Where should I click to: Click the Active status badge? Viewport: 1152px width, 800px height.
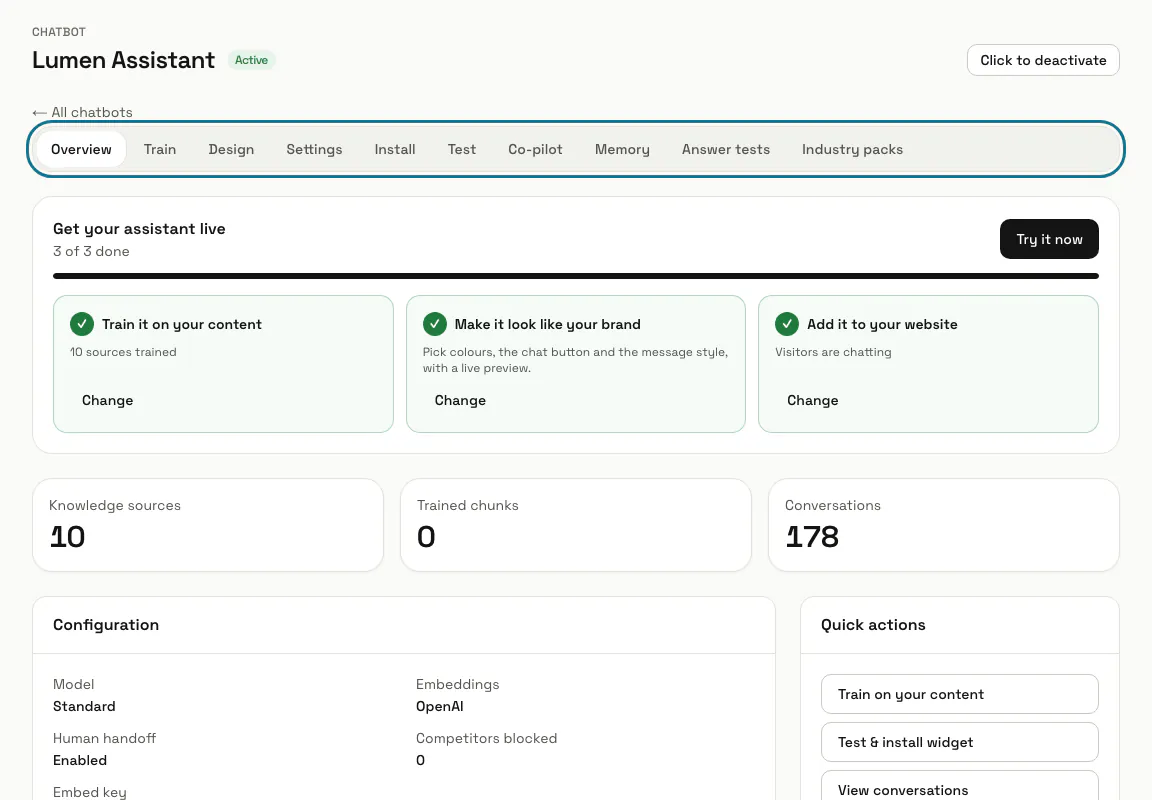click(251, 60)
